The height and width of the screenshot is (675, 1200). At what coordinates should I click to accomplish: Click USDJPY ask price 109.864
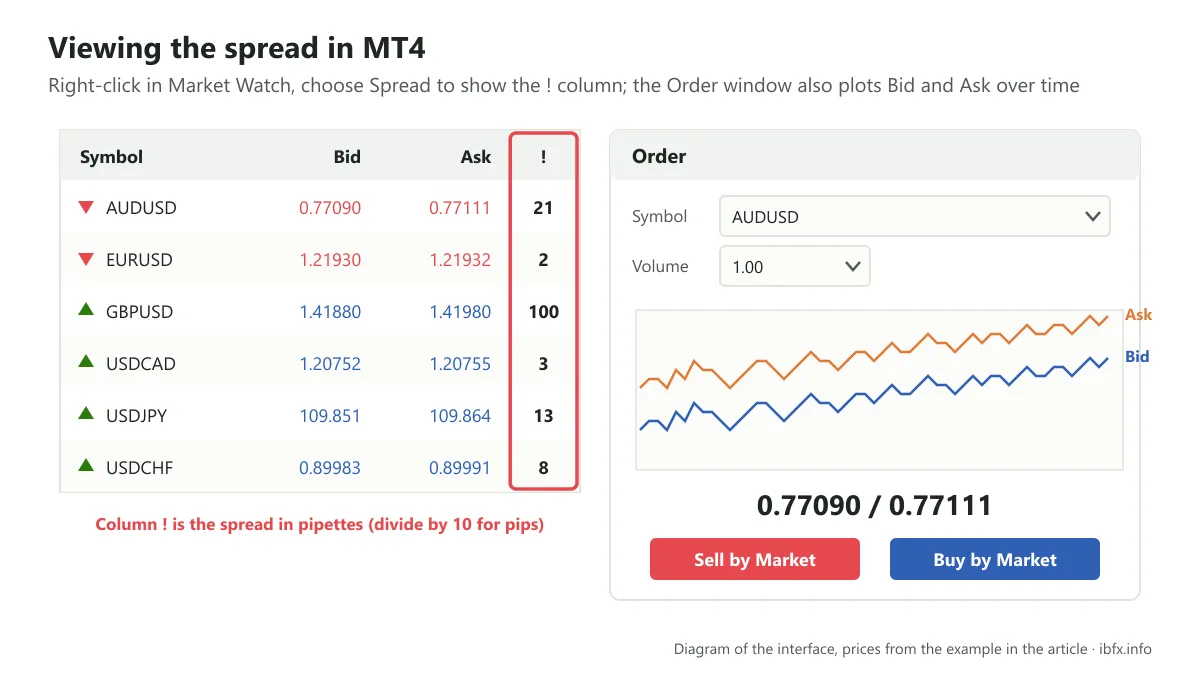460,416
